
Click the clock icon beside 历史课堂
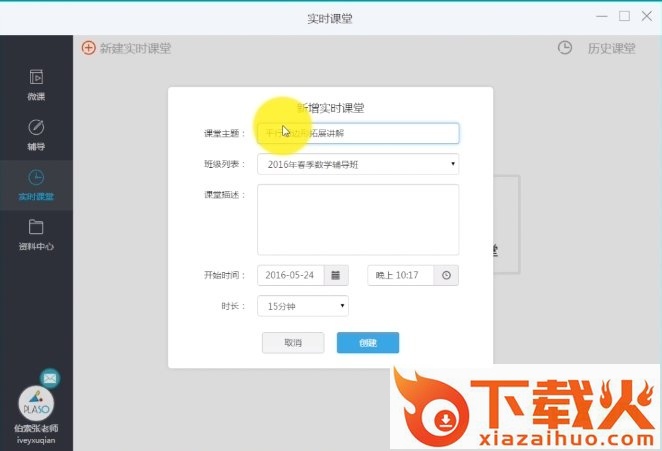565,48
